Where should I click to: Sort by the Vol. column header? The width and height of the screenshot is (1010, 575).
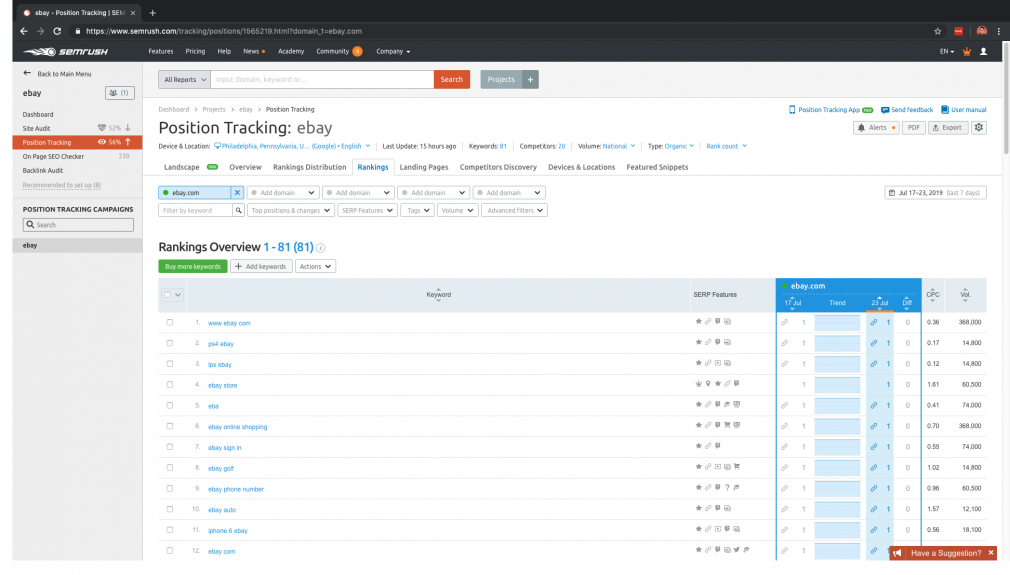pyautogui.click(x=965, y=295)
